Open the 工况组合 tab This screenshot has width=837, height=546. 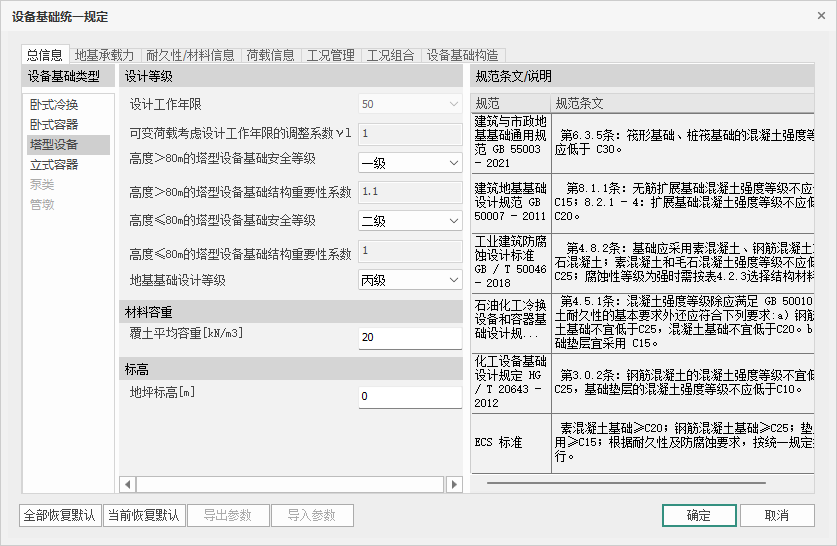point(391,55)
